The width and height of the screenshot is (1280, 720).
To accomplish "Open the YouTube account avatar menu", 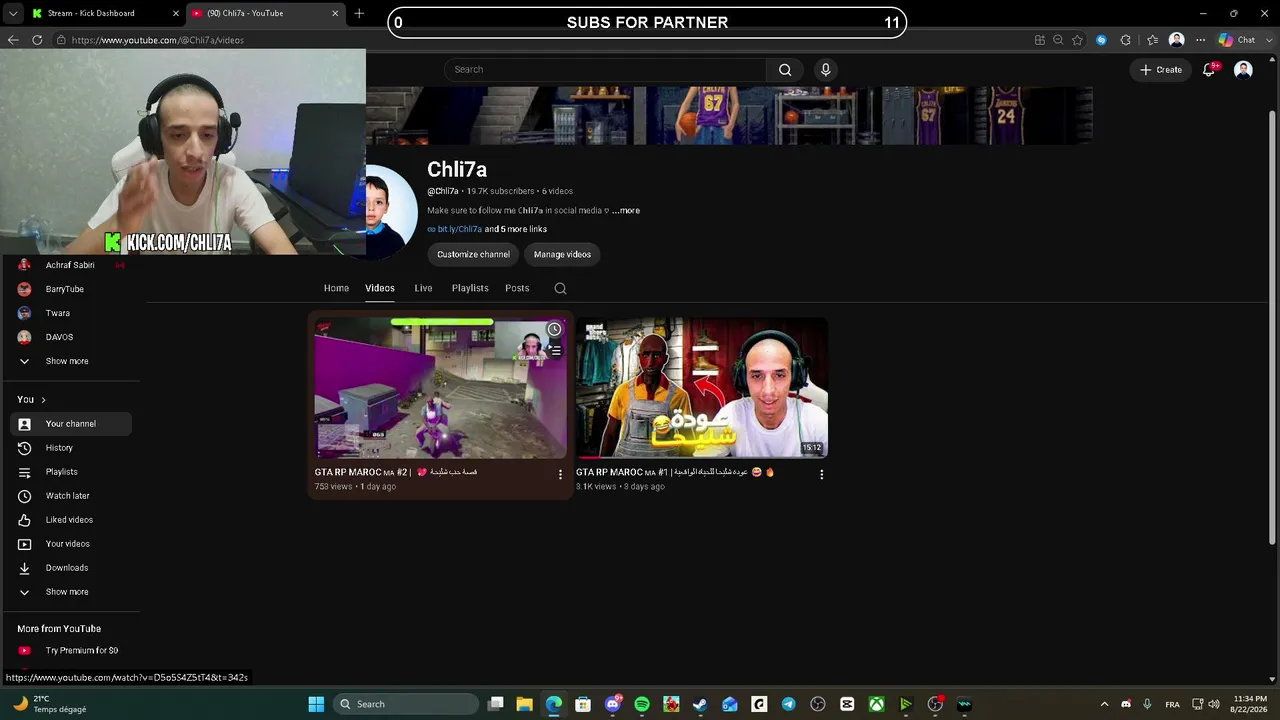I will (x=1243, y=70).
